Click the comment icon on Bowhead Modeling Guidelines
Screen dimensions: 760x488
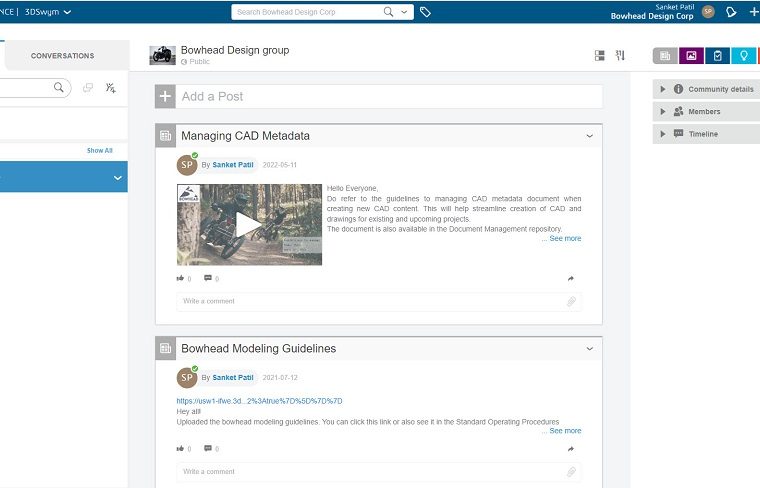tap(208, 448)
